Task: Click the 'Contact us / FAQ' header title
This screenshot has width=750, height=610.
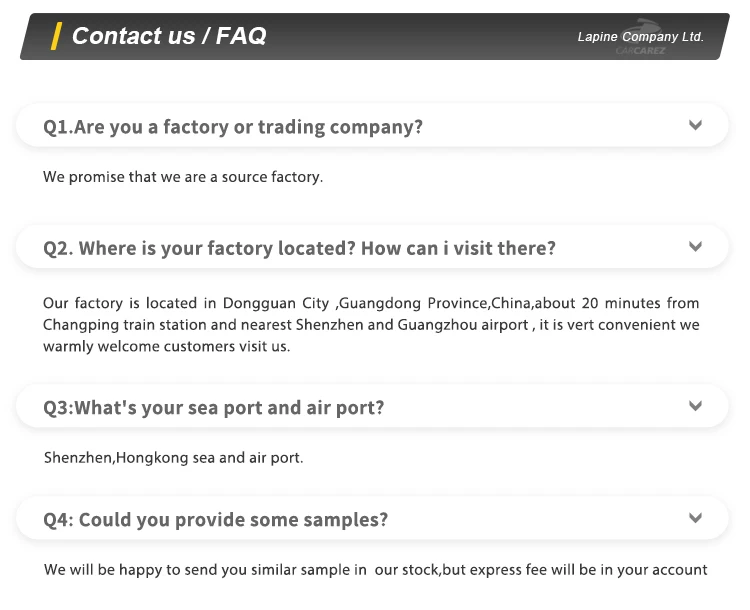Action: tap(169, 36)
